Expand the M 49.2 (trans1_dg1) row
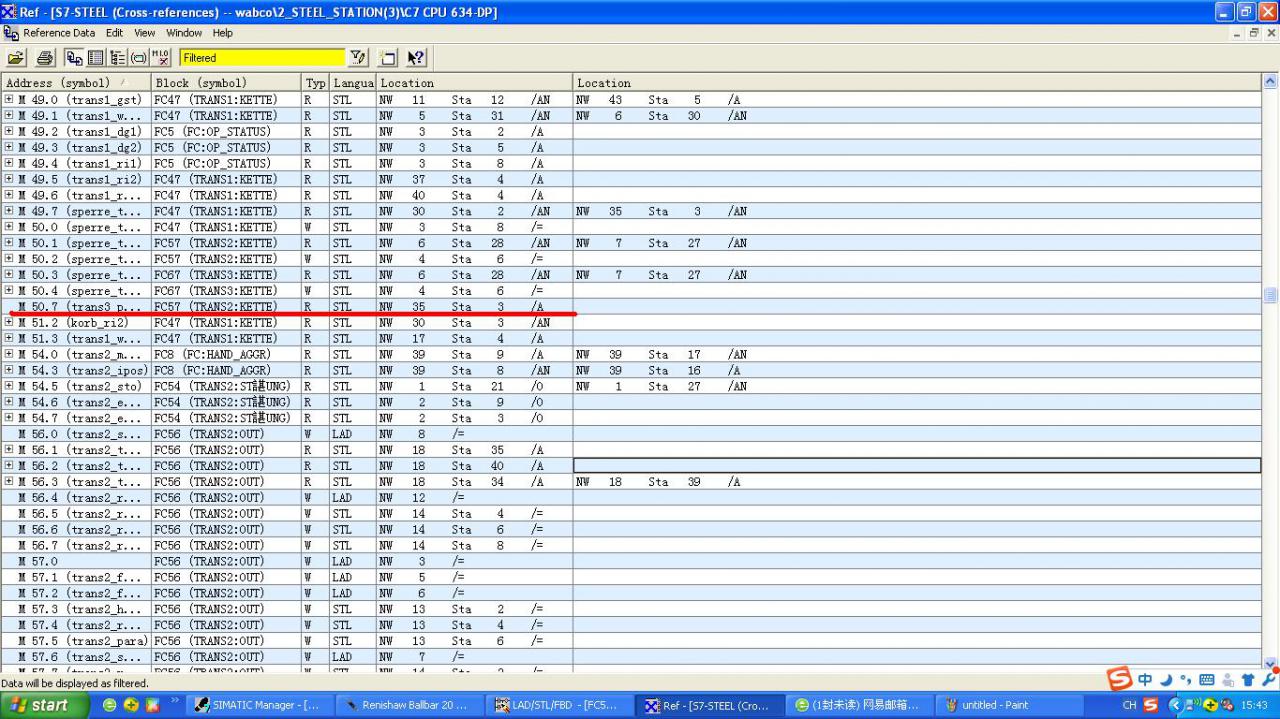The image size is (1280, 719). pos(9,132)
